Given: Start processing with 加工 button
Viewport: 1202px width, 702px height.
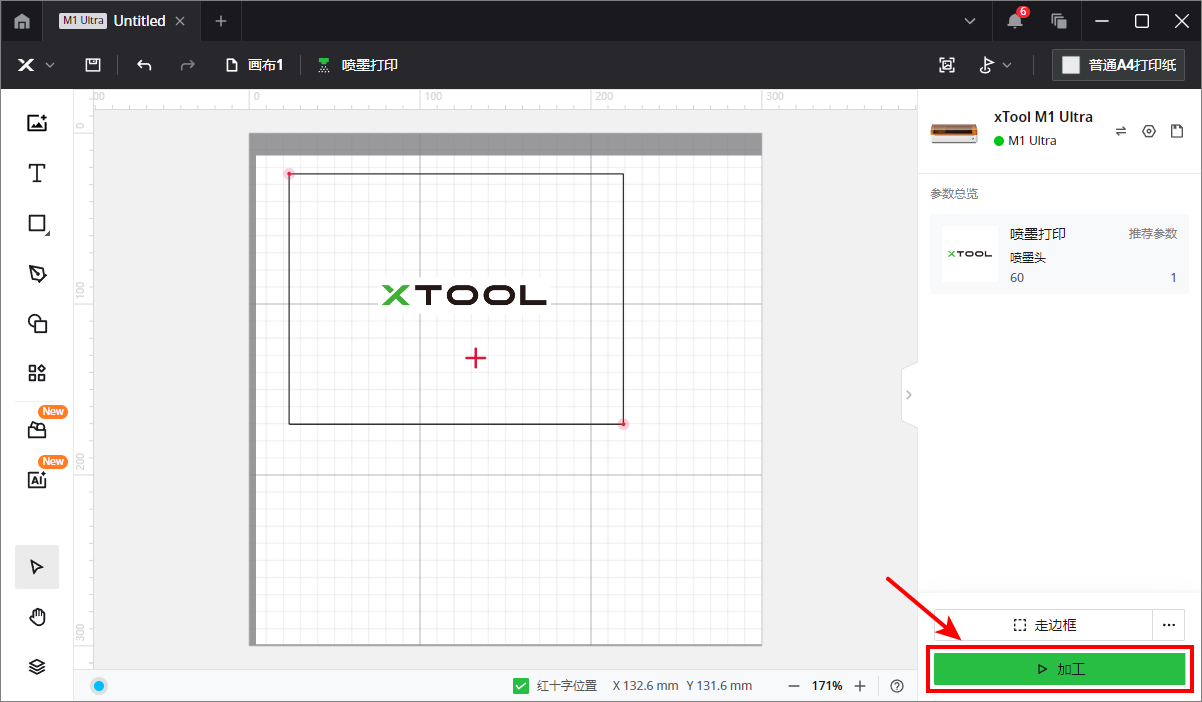Looking at the screenshot, I should [x=1060, y=669].
